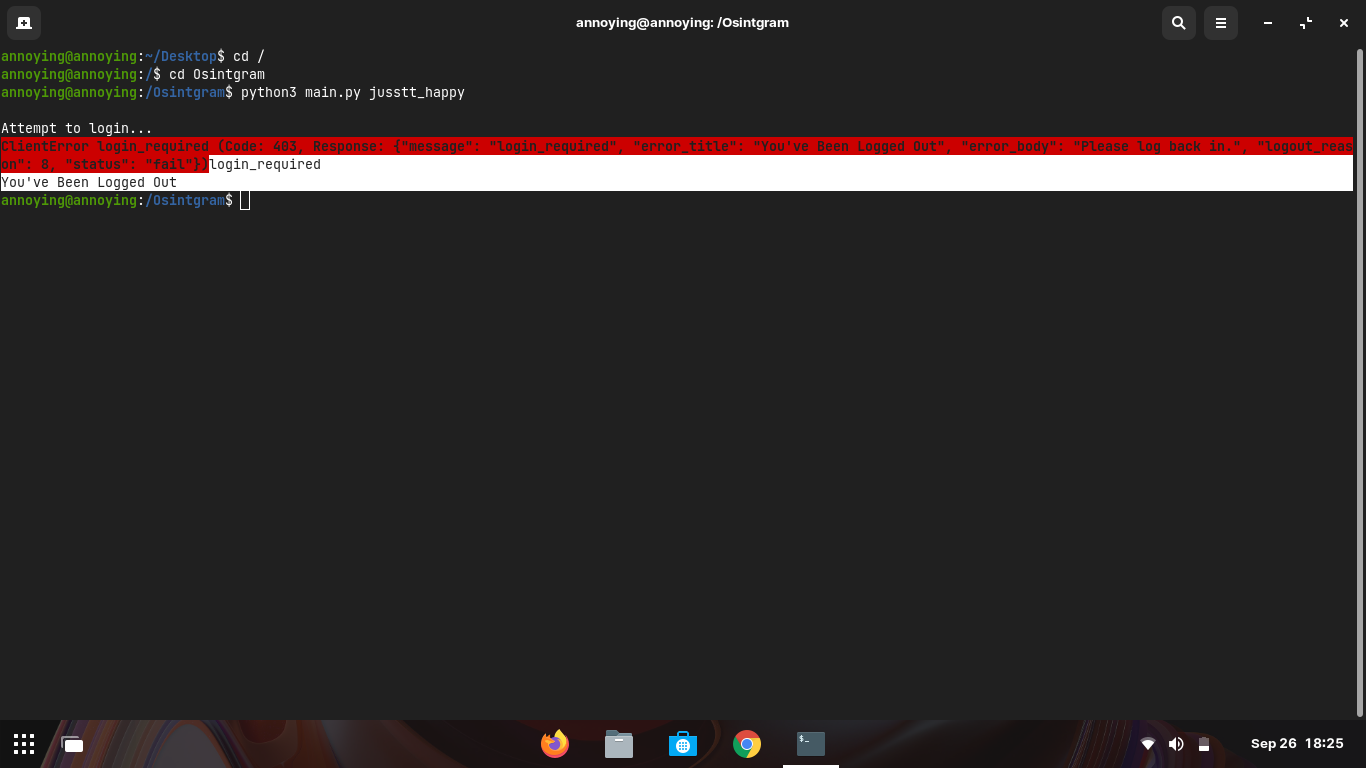Screen dimensions: 1366x768
Task: Mute audio via the speaker icon
Action: pyautogui.click(x=1176, y=744)
